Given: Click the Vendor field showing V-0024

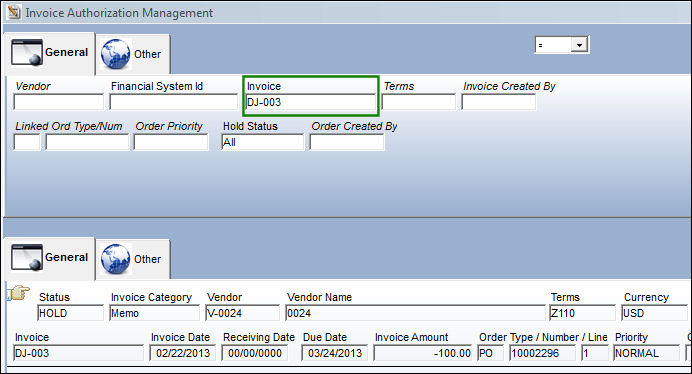Looking at the screenshot, I should click(242, 313).
